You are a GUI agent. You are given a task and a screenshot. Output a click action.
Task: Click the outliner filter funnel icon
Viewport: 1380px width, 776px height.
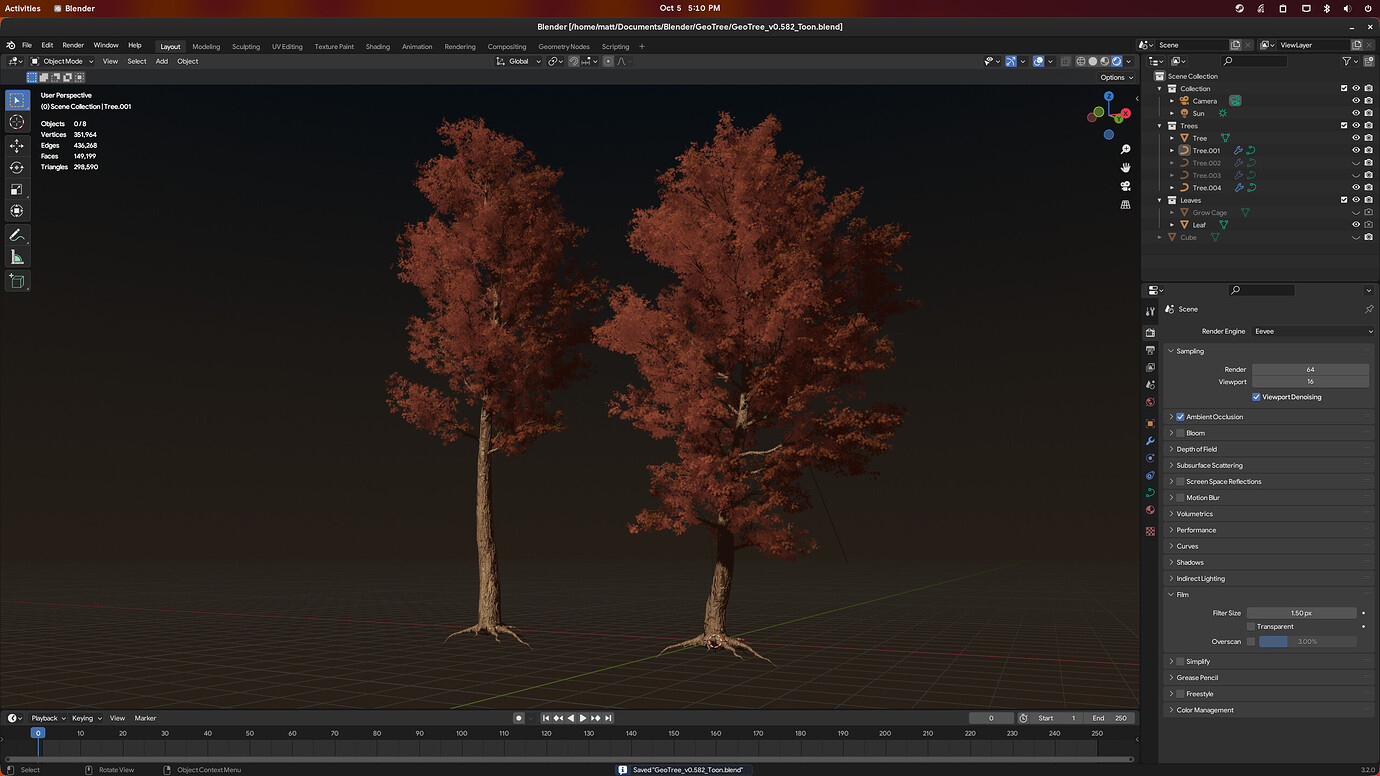tap(1347, 61)
